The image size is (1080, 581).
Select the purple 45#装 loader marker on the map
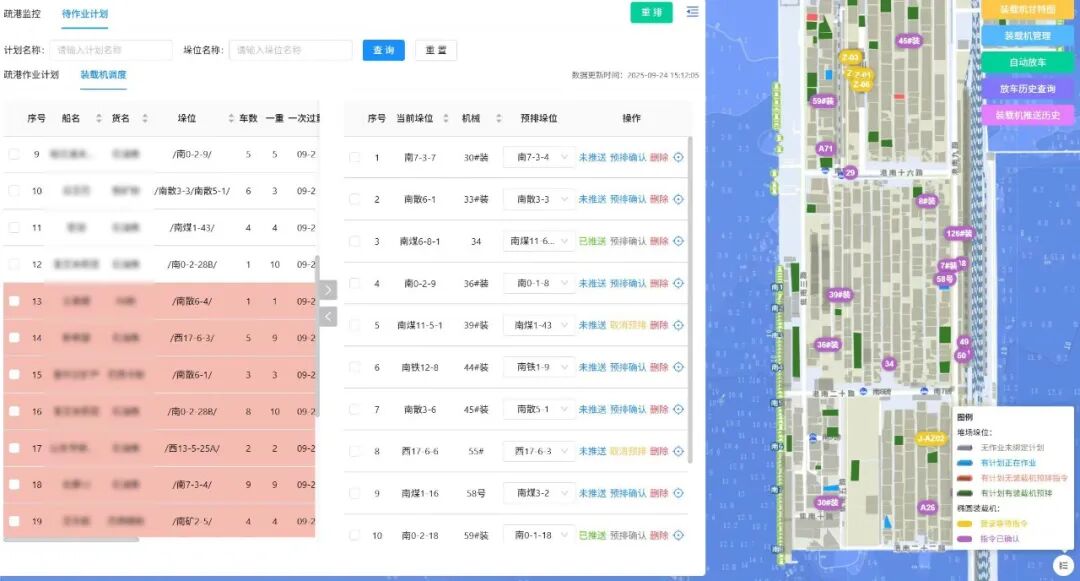click(x=908, y=41)
